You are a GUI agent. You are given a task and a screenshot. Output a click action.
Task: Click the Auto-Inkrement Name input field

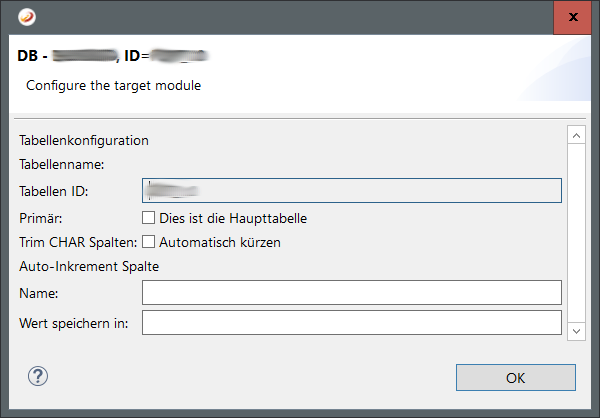[x=352, y=292]
